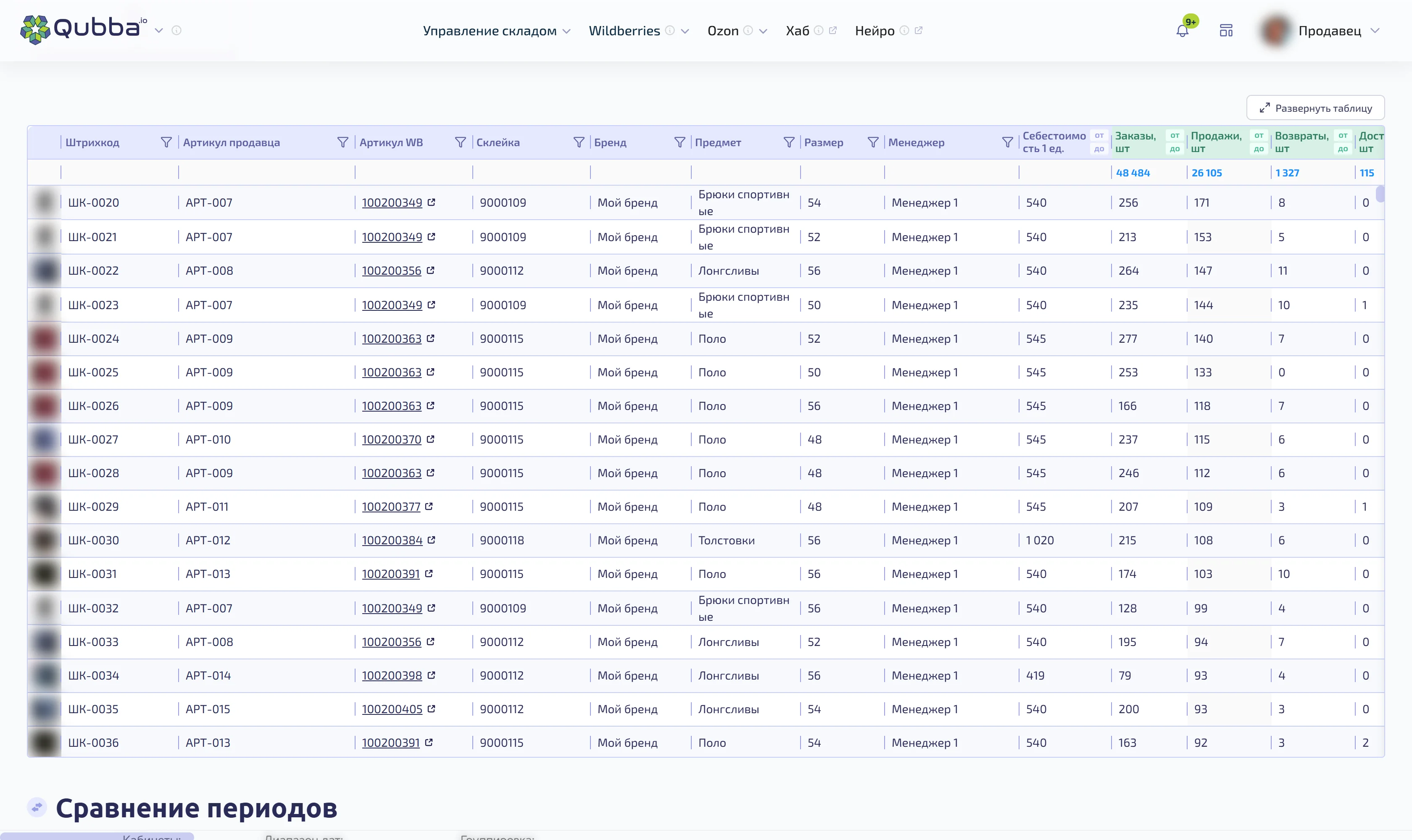Click the info icon beside Wildberries

[x=670, y=31]
